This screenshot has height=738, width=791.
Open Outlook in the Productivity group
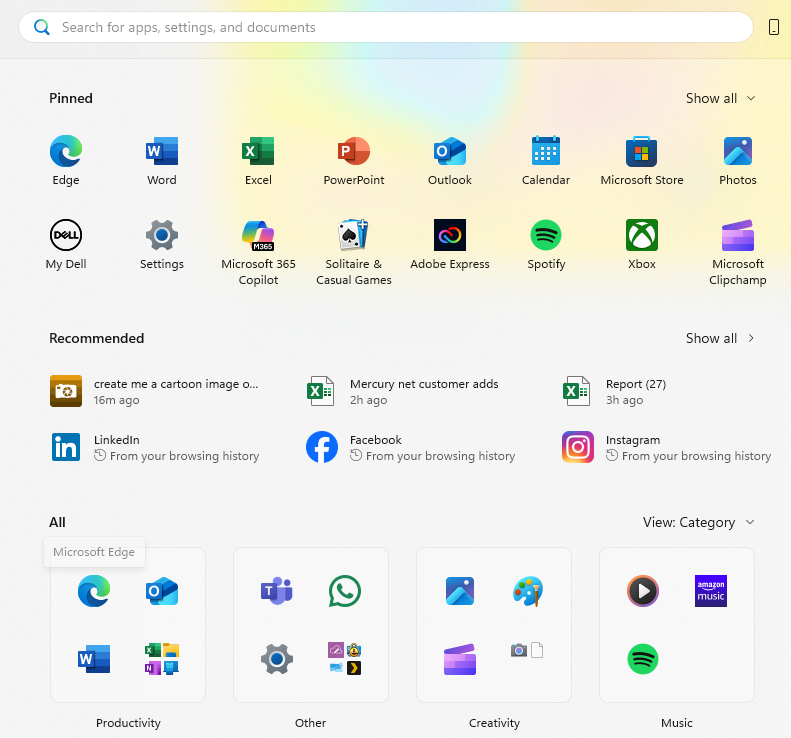(162, 591)
